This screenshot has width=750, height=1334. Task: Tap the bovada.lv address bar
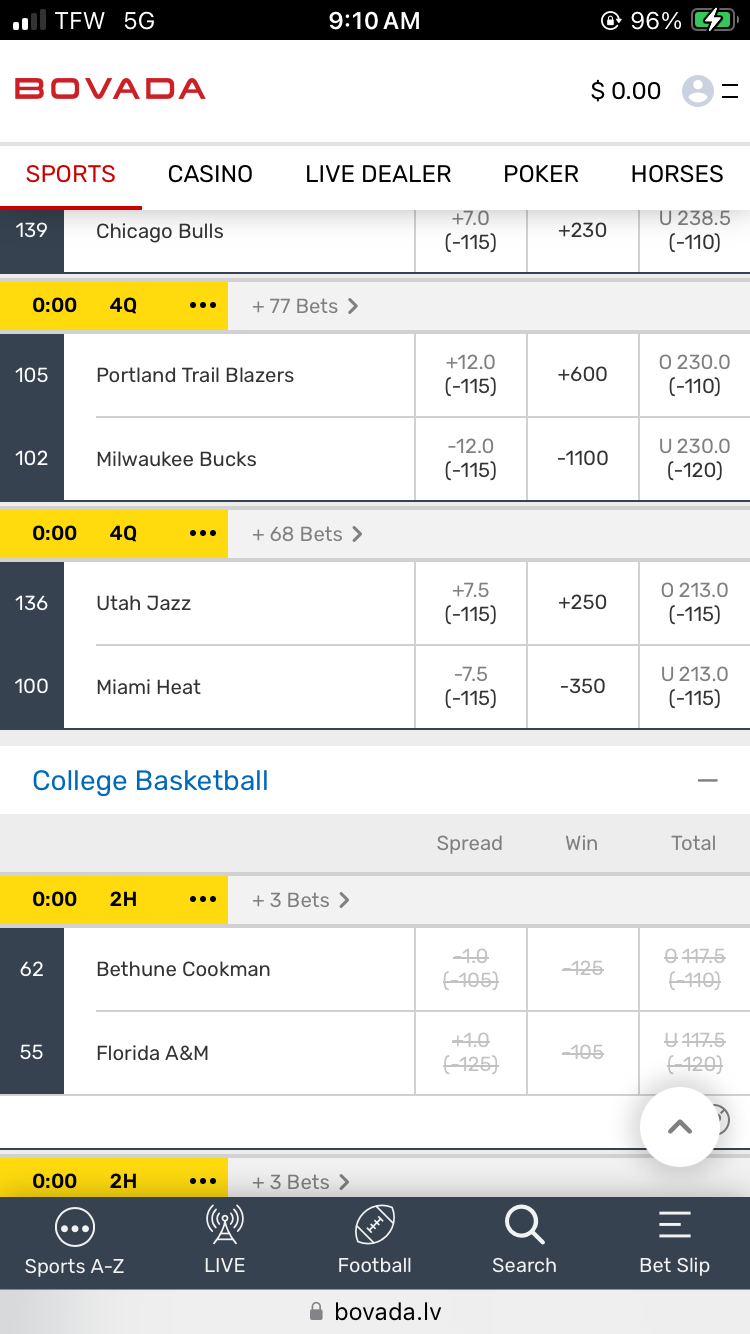(x=375, y=1311)
